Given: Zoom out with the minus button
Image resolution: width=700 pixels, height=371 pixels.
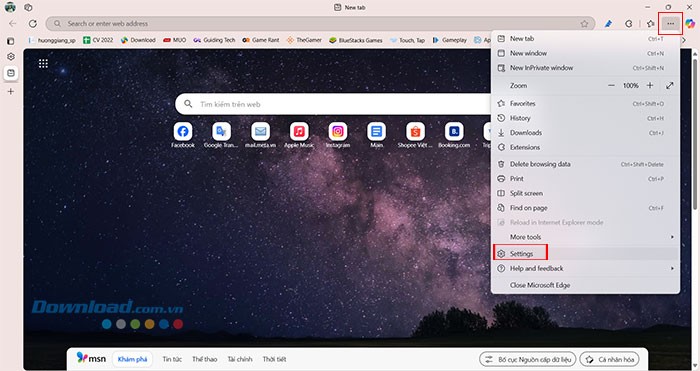Looking at the screenshot, I should click(x=611, y=85).
